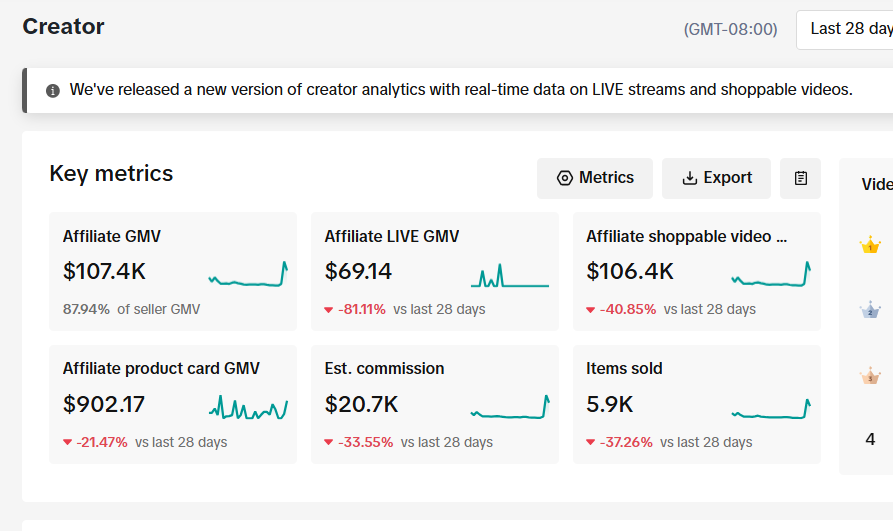The image size is (893, 531).
Task: Click rank number 4 in video list
Action: point(870,439)
